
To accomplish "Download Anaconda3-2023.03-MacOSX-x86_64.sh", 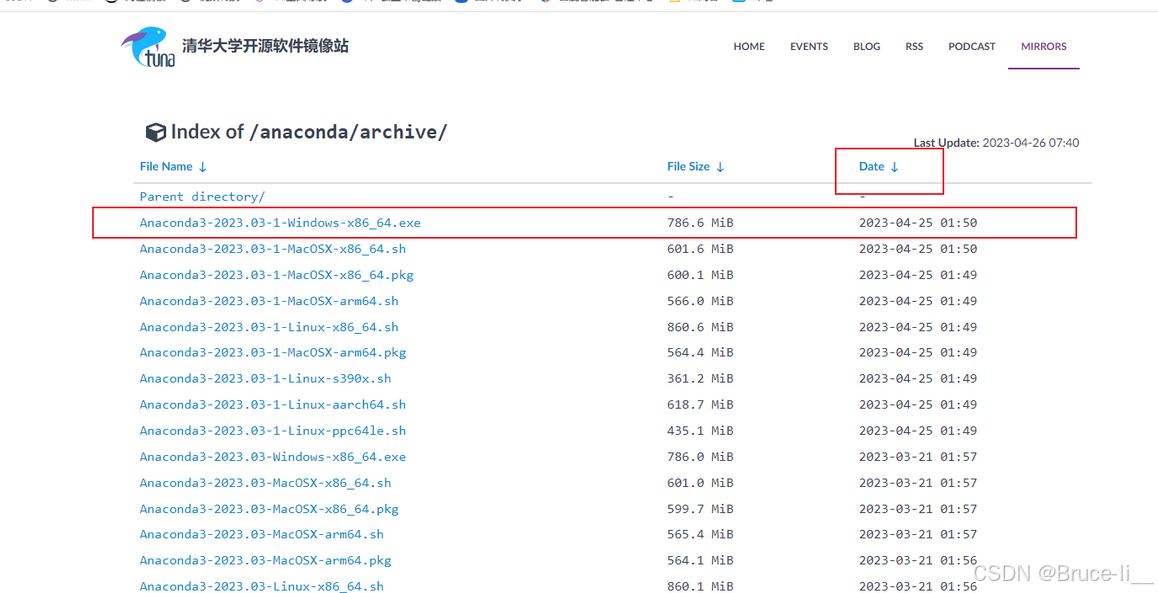I will click(265, 483).
